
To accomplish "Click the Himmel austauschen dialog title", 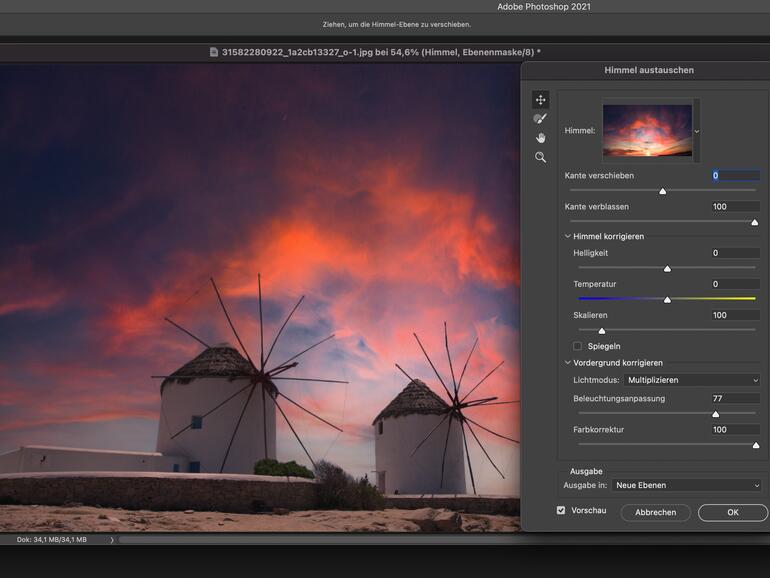I will pos(649,70).
